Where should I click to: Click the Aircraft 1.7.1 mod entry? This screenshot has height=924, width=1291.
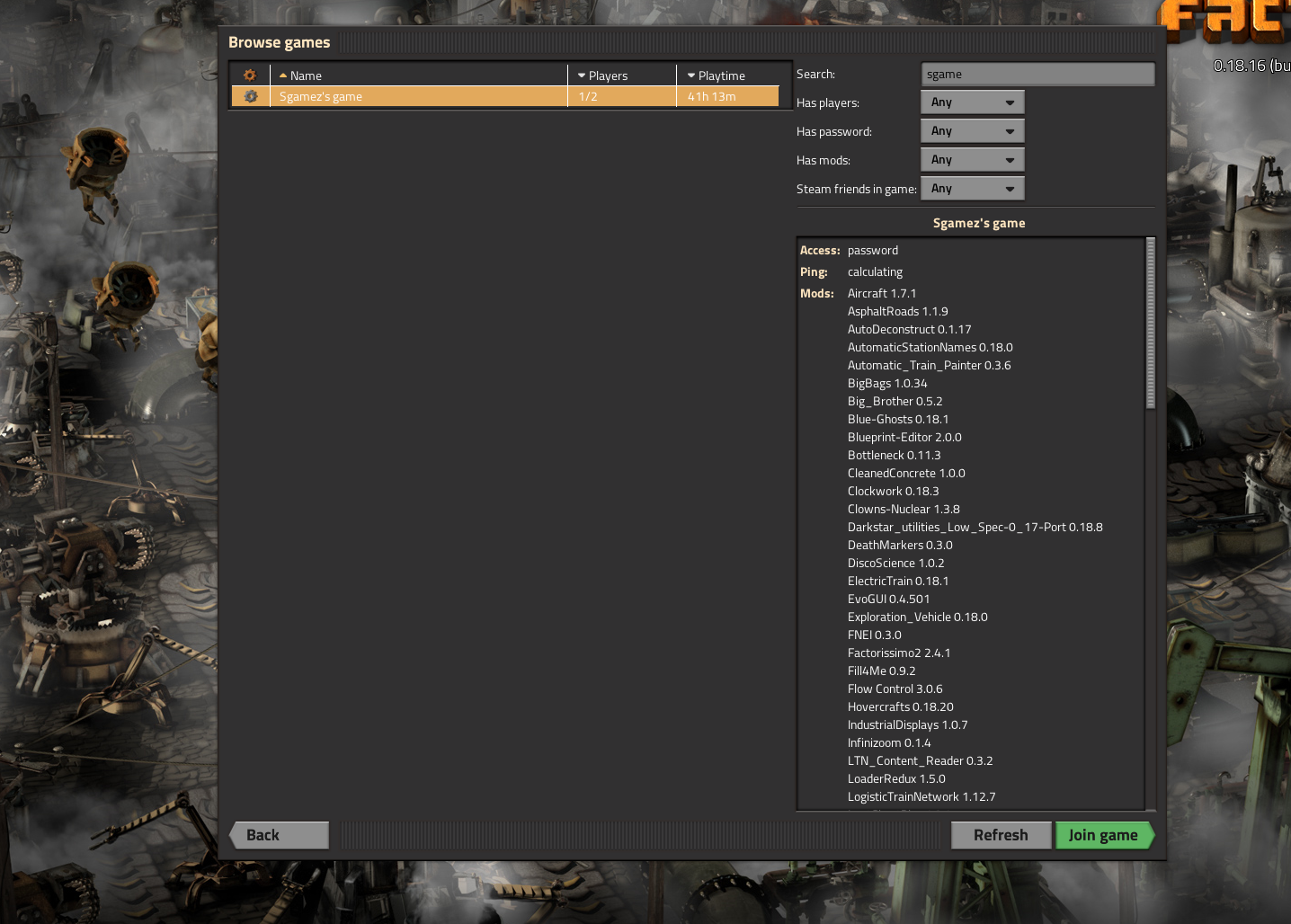pos(882,293)
